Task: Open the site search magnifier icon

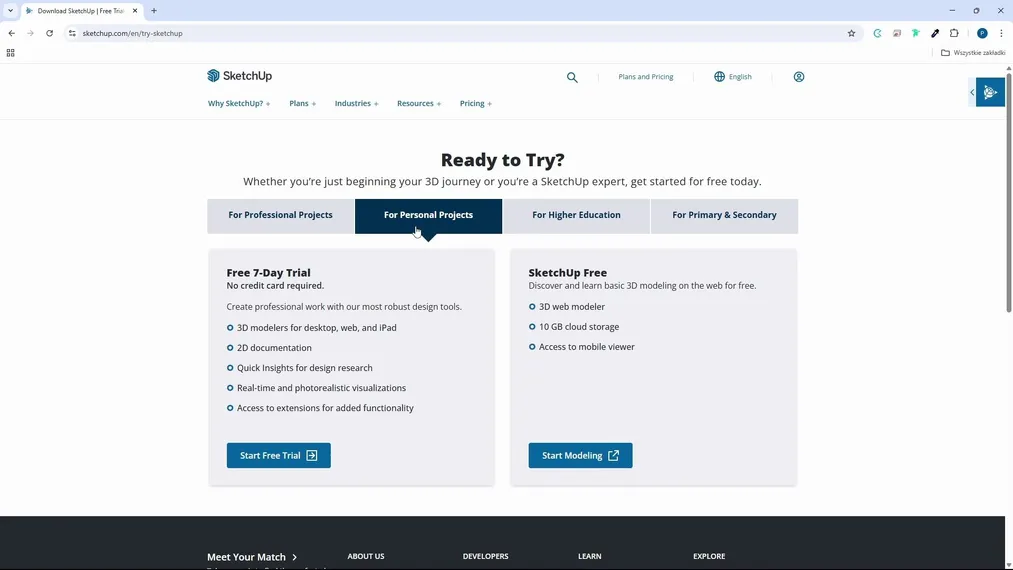Action: [x=572, y=77]
